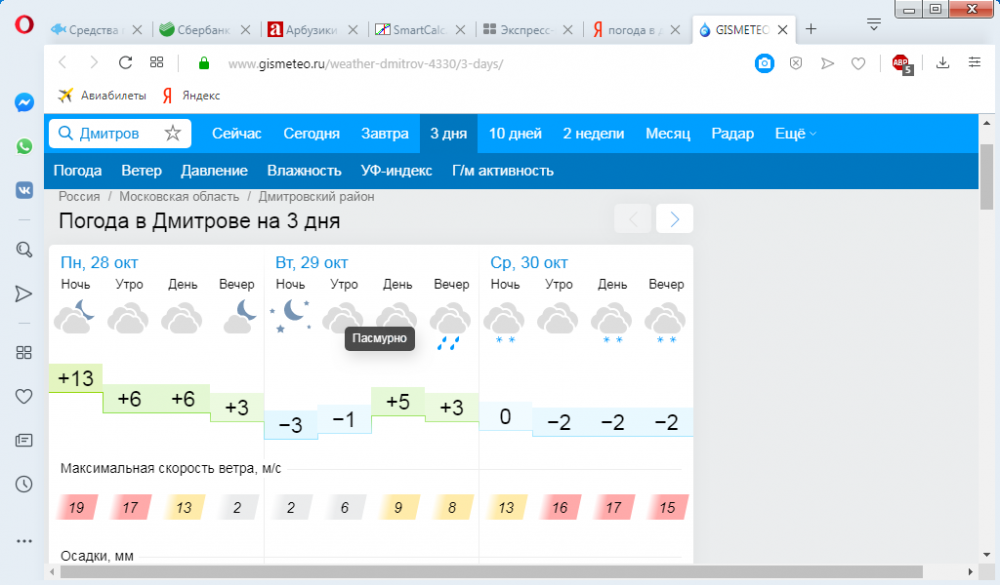This screenshot has width=1000, height=585.
Task: Open the Авиабилеты bookmark
Action: [x=103, y=96]
